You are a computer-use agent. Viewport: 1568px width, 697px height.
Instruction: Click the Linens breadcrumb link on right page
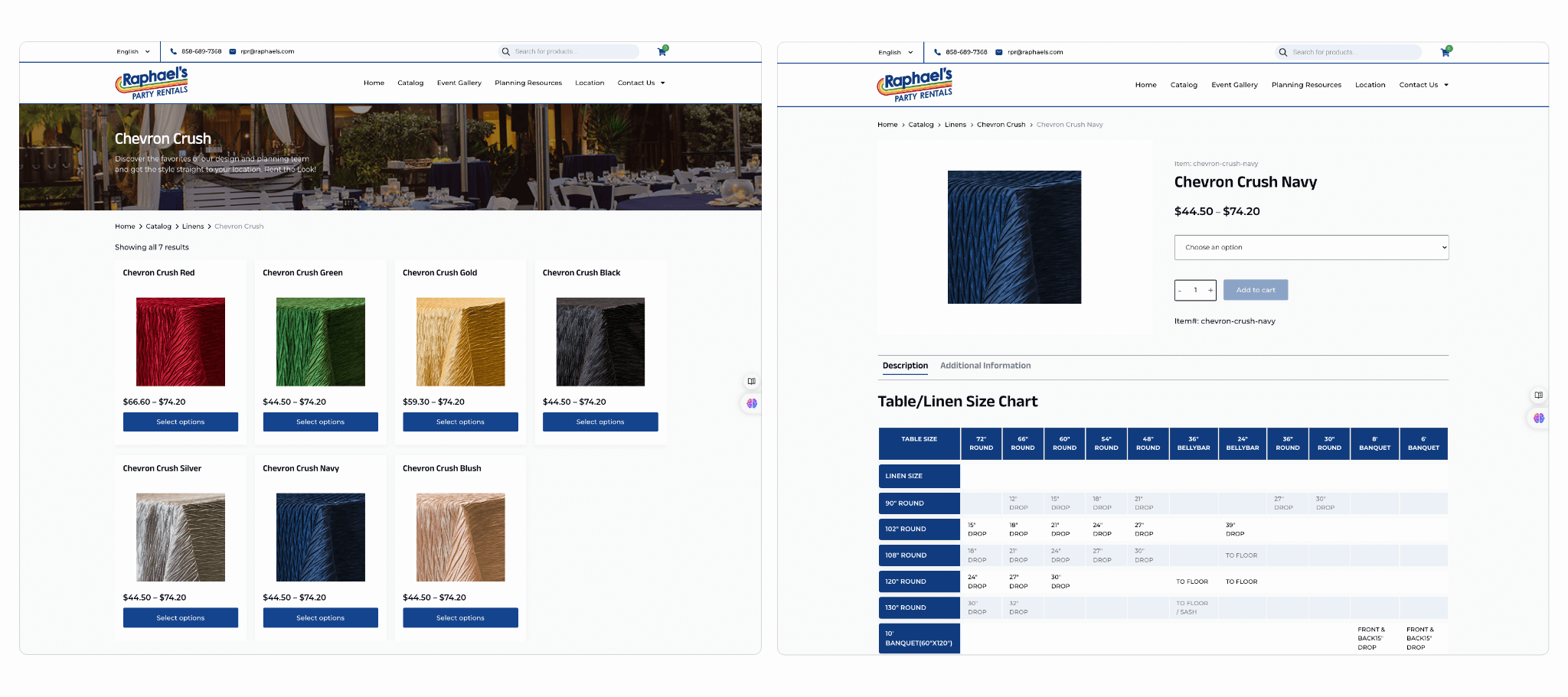coord(955,125)
